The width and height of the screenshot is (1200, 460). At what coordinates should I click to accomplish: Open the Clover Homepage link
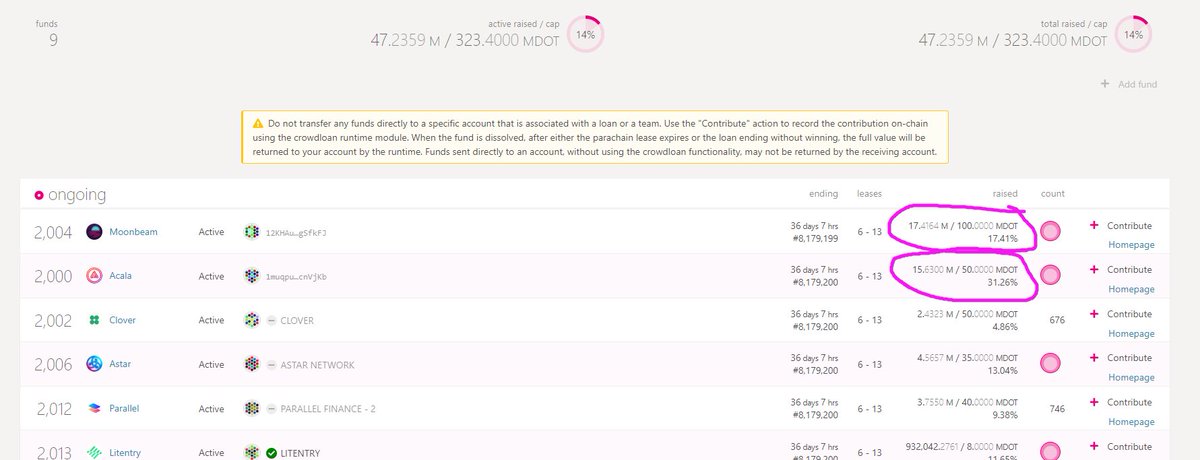click(1131, 333)
